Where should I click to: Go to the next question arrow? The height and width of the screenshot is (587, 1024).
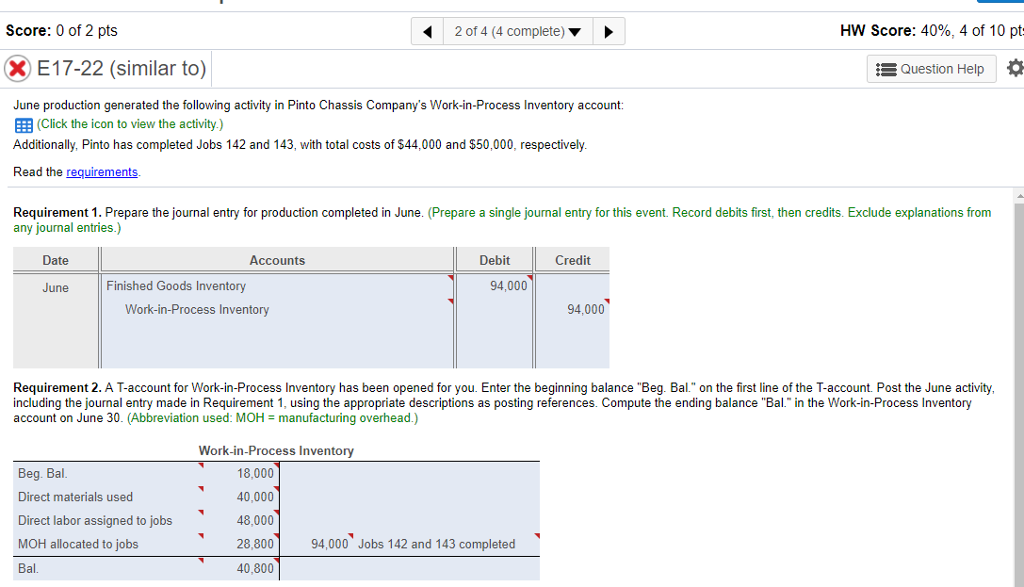coord(609,31)
